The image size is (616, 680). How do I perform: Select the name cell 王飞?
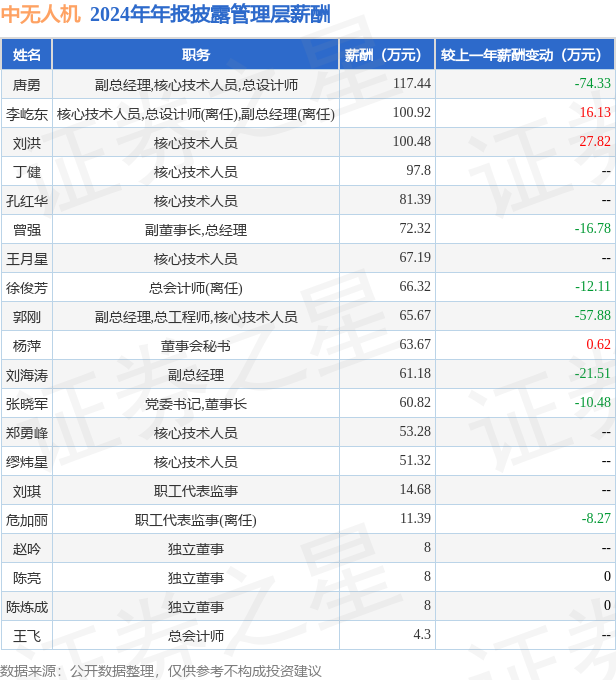click(x=26, y=636)
